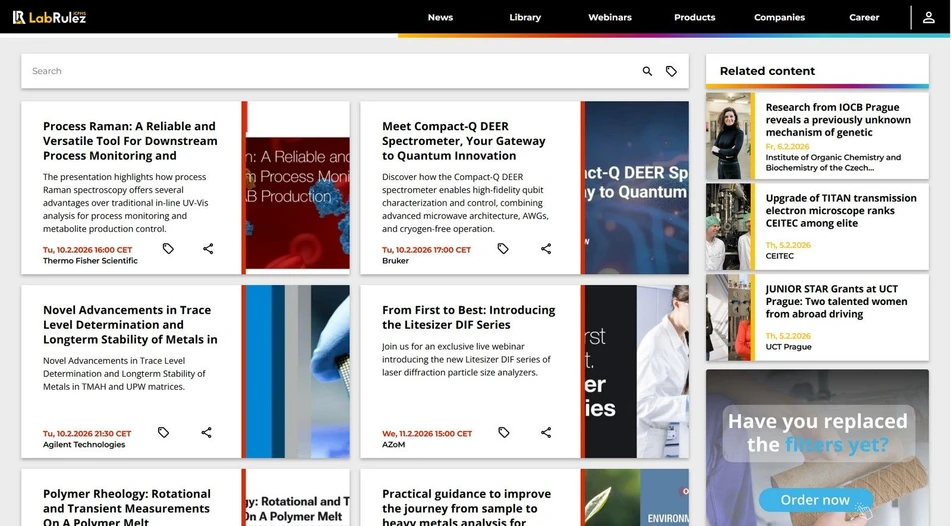Click the tag icon on Novel Advancements card
Viewport: 951px width, 526px height.
coord(163,433)
